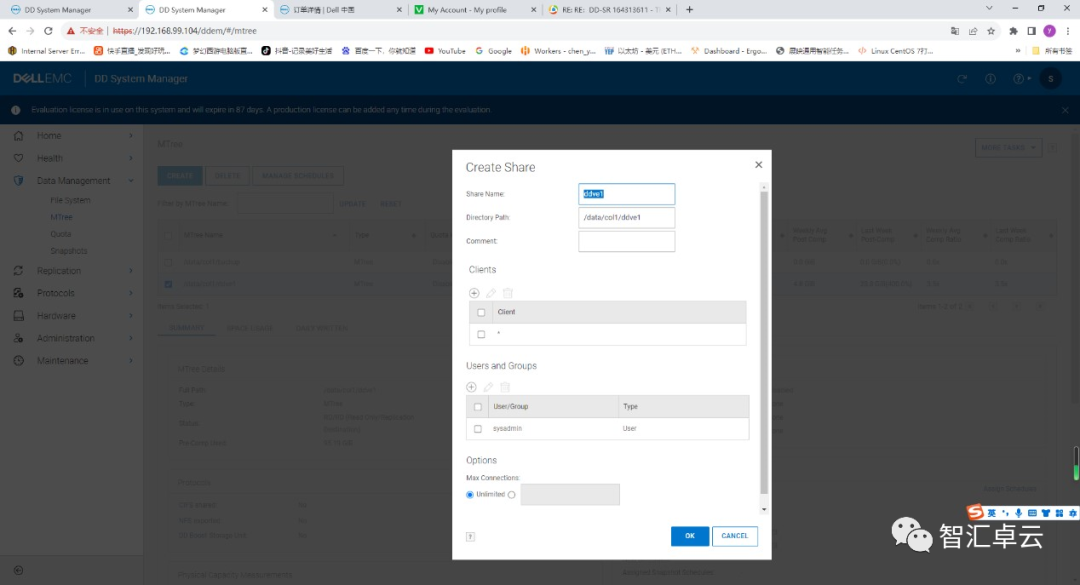Click the Hardware sidebar icon
The width and height of the screenshot is (1080, 585).
(x=19, y=316)
